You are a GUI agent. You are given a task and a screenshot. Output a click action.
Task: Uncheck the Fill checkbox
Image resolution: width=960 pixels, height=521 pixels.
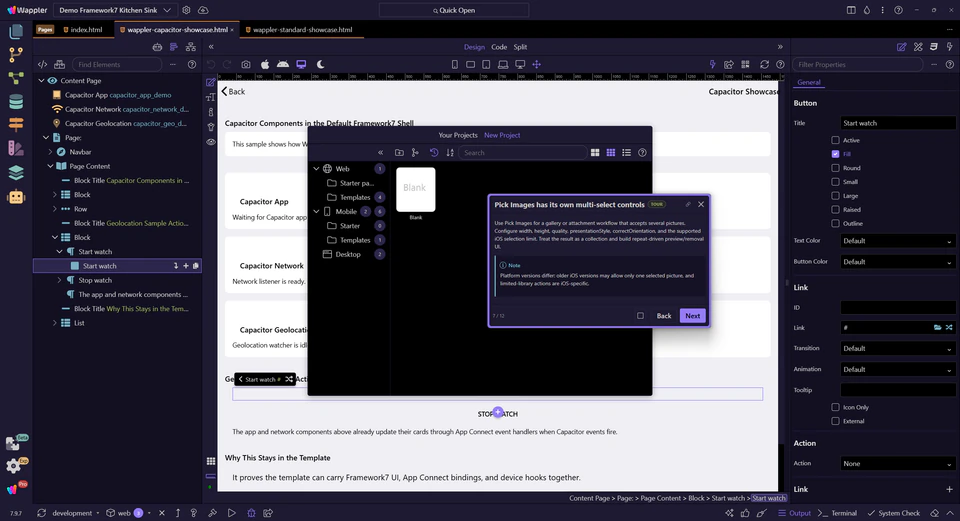point(835,154)
